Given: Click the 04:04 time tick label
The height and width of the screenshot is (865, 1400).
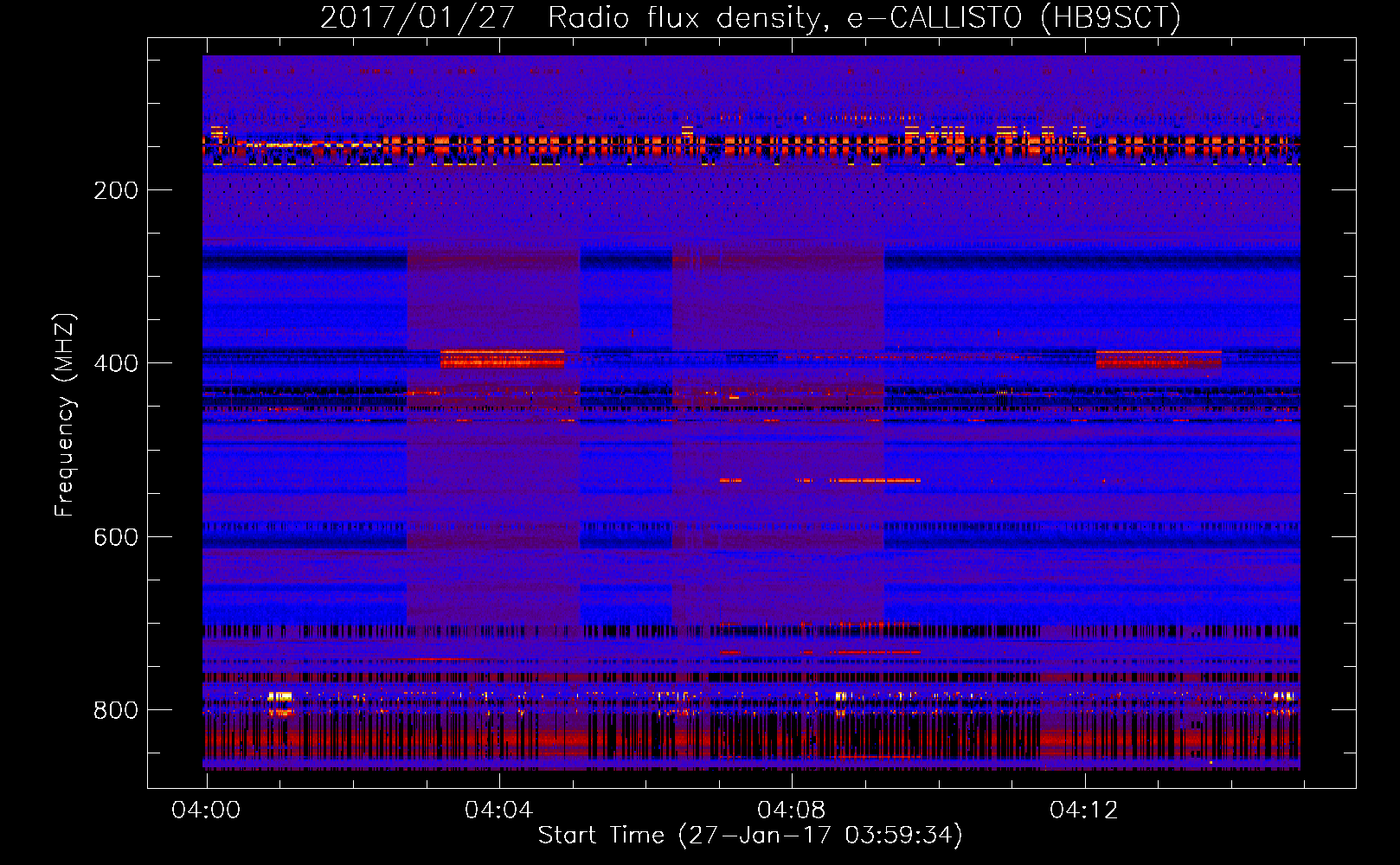Looking at the screenshot, I should pyautogui.click(x=498, y=811).
